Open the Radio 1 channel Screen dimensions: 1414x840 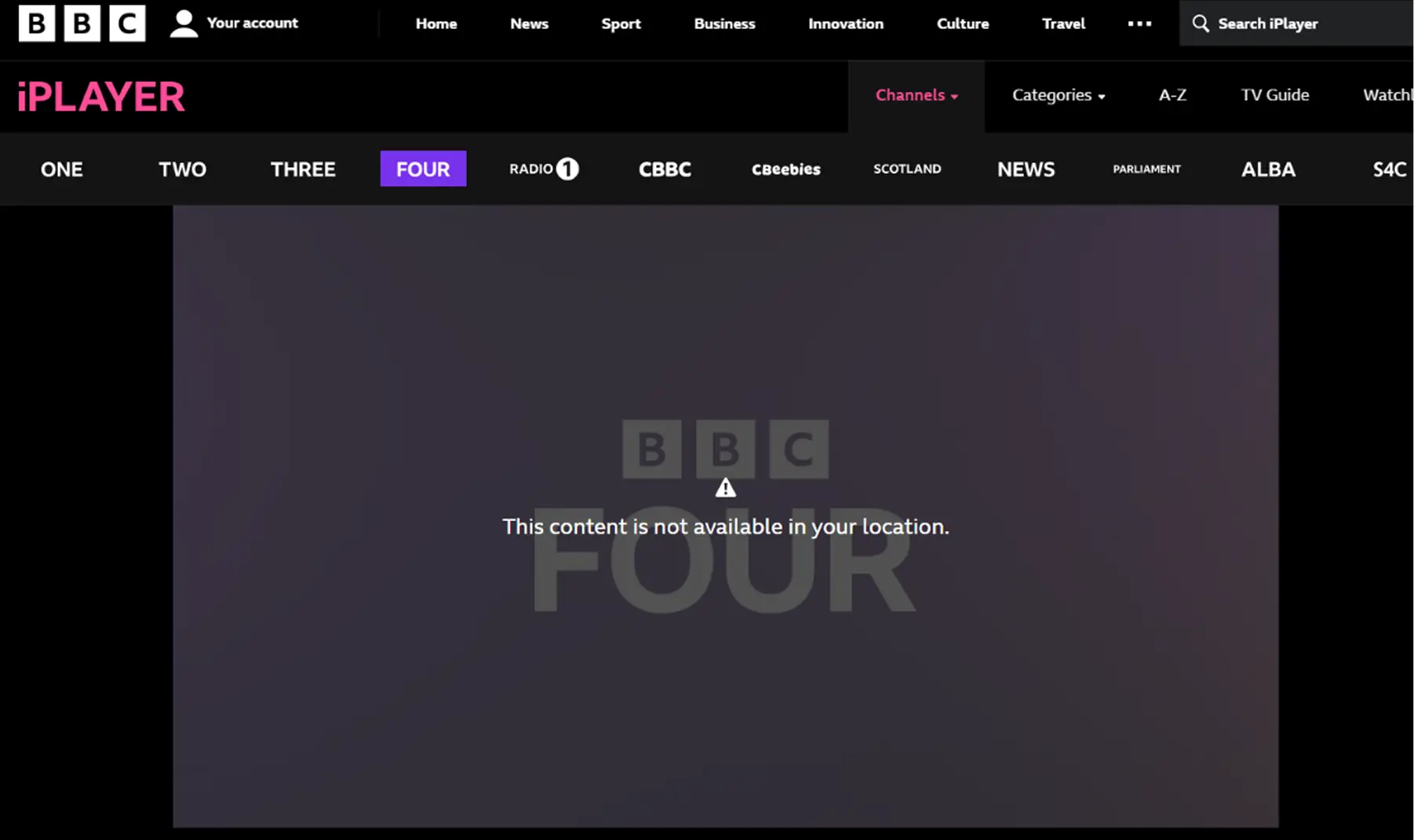[x=544, y=169]
